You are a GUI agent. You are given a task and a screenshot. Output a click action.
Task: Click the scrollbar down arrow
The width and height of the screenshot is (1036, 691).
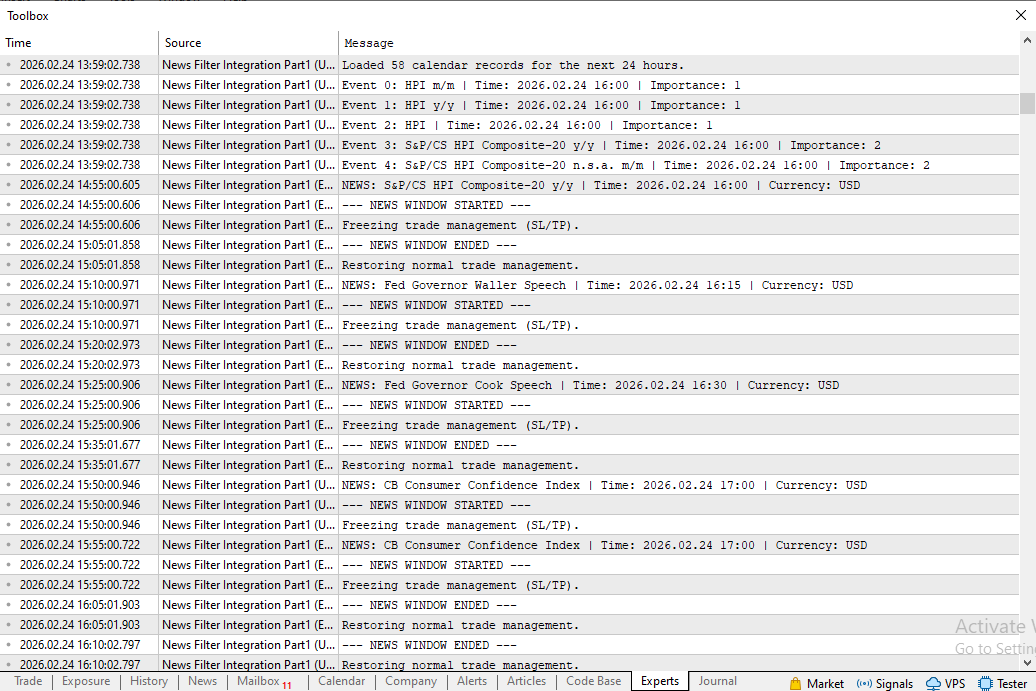pyautogui.click(x=1027, y=663)
